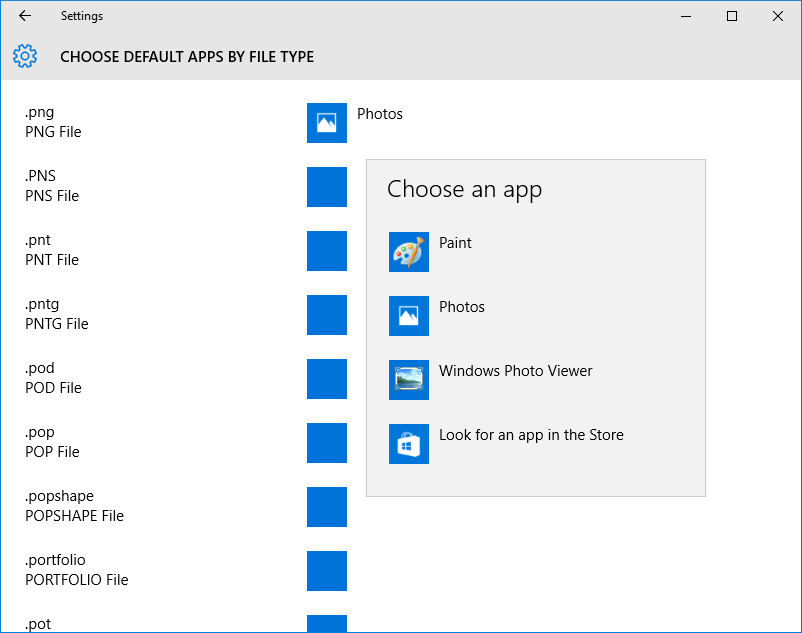Click the .pod POD File entry

click(53, 377)
